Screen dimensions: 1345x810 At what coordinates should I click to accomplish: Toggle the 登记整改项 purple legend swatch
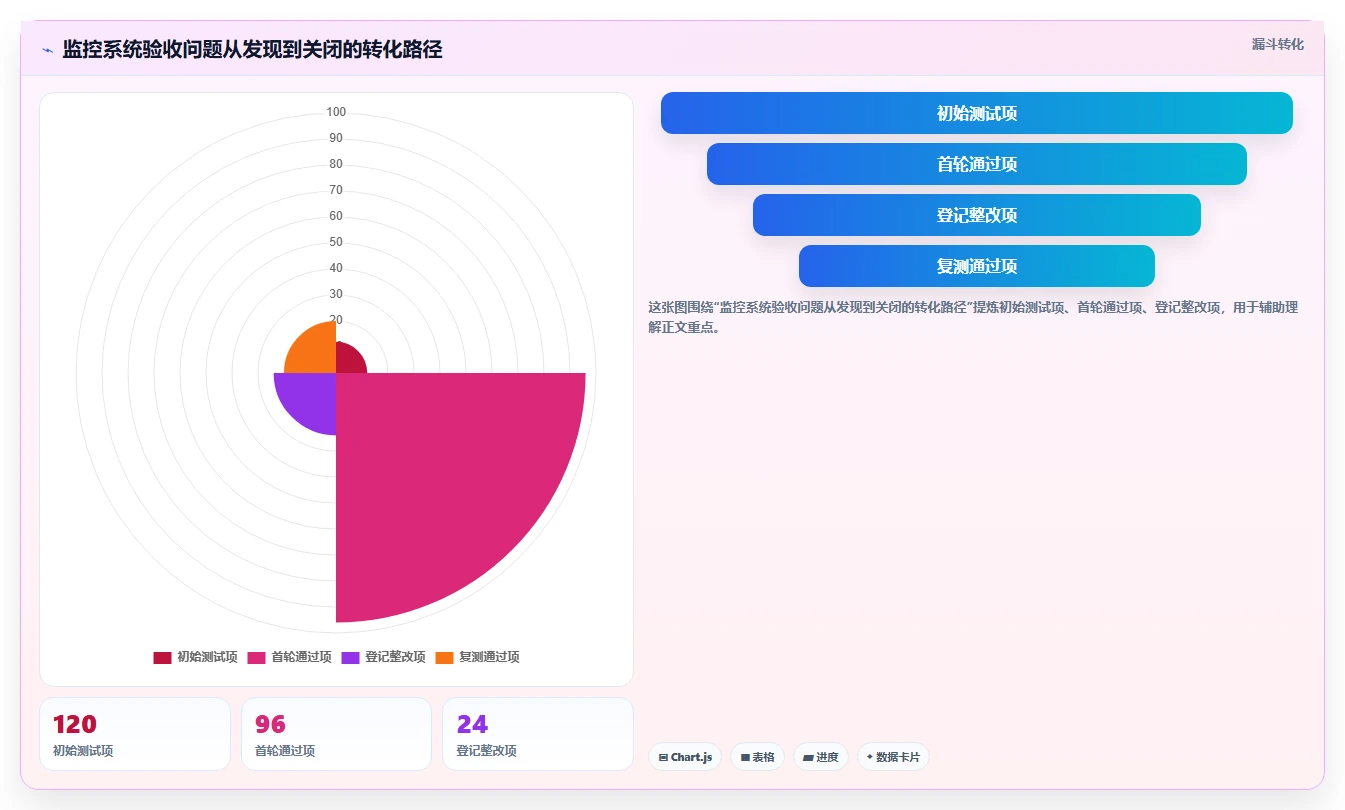[x=350, y=657]
